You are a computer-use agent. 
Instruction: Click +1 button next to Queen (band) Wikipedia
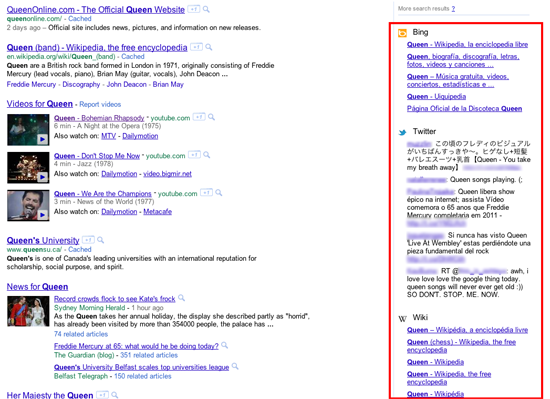pyautogui.click(x=196, y=47)
